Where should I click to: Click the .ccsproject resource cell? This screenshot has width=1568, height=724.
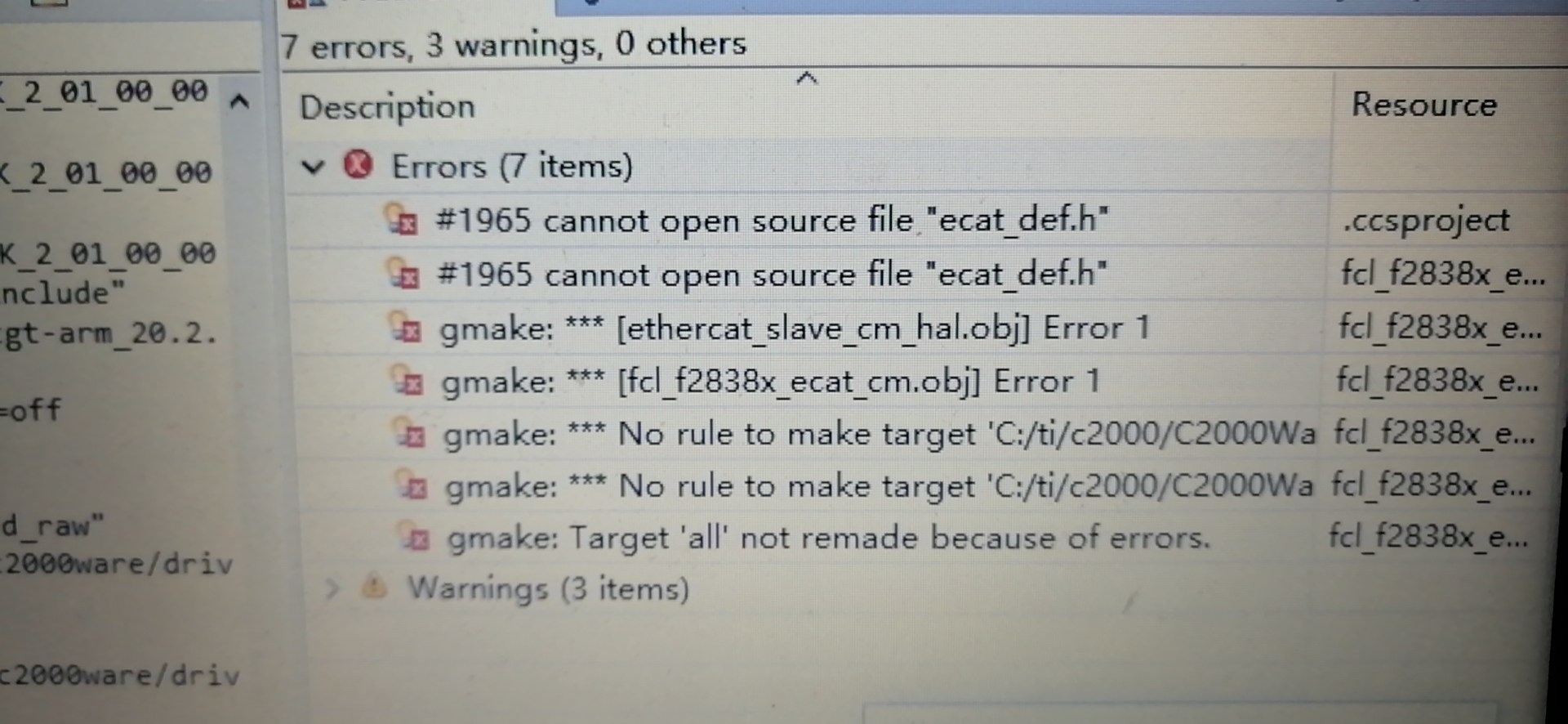(1426, 221)
